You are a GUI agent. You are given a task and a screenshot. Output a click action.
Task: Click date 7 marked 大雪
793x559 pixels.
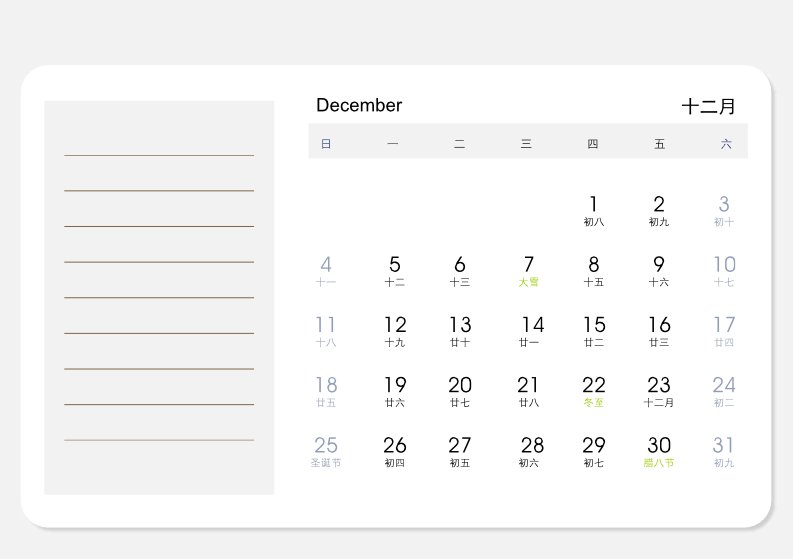(528, 271)
